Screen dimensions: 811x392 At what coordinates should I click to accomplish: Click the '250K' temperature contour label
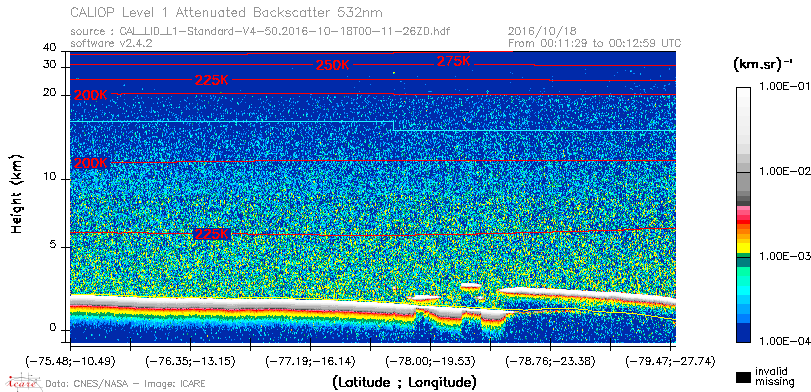coord(332,65)
